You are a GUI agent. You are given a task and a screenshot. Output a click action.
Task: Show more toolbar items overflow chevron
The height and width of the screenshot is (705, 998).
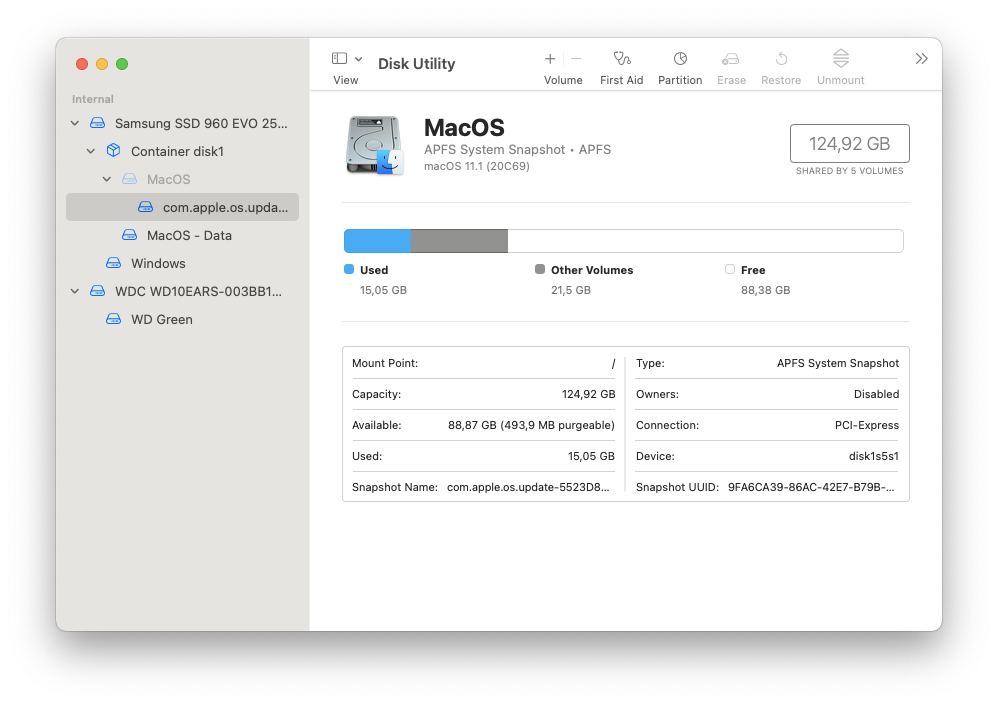(x=921, y=59)
